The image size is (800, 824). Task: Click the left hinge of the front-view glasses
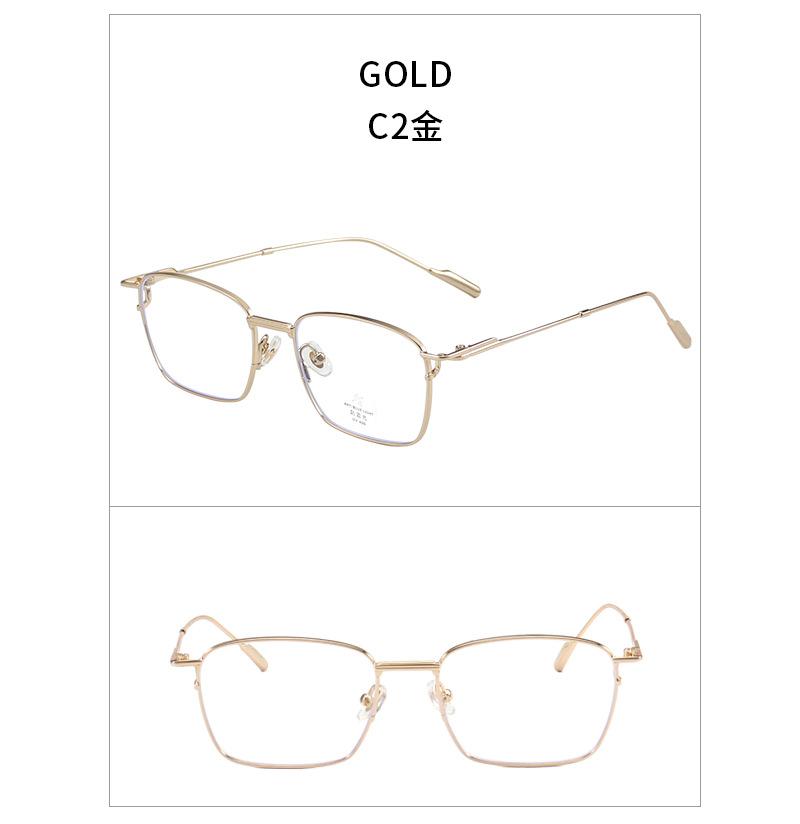tap(182, 658)
